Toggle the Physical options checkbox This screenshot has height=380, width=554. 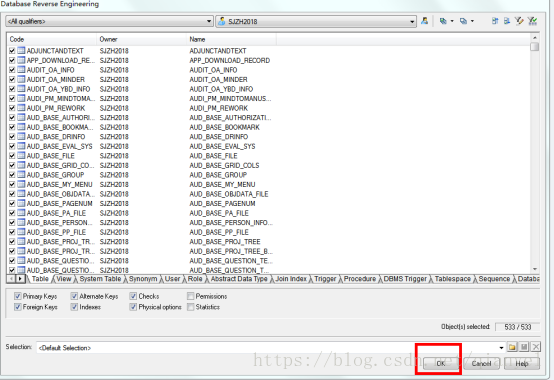coord(133,307)
